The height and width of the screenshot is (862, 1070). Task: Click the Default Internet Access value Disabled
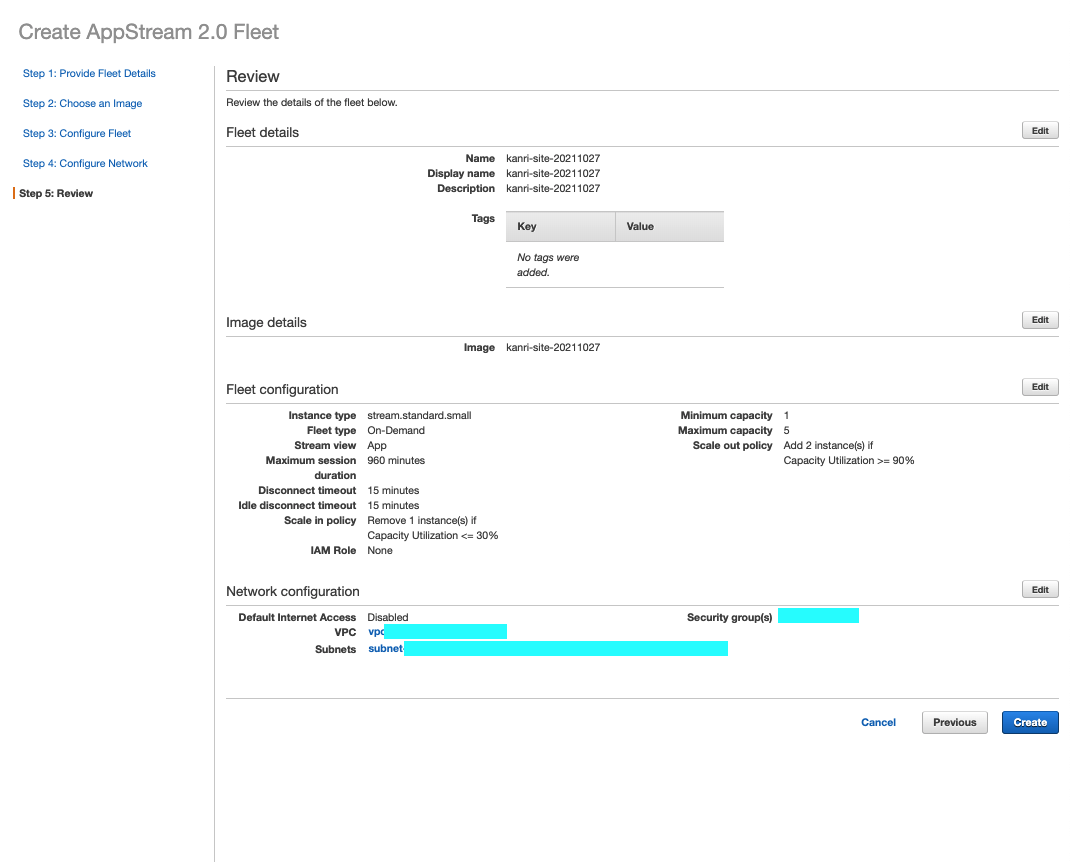tap(388, 617)
